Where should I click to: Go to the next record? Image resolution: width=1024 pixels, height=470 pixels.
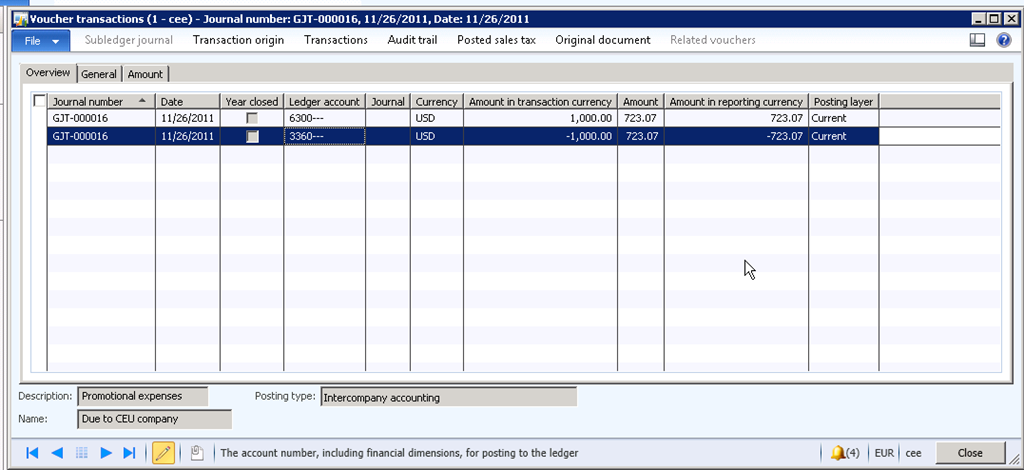pos(106,453)
